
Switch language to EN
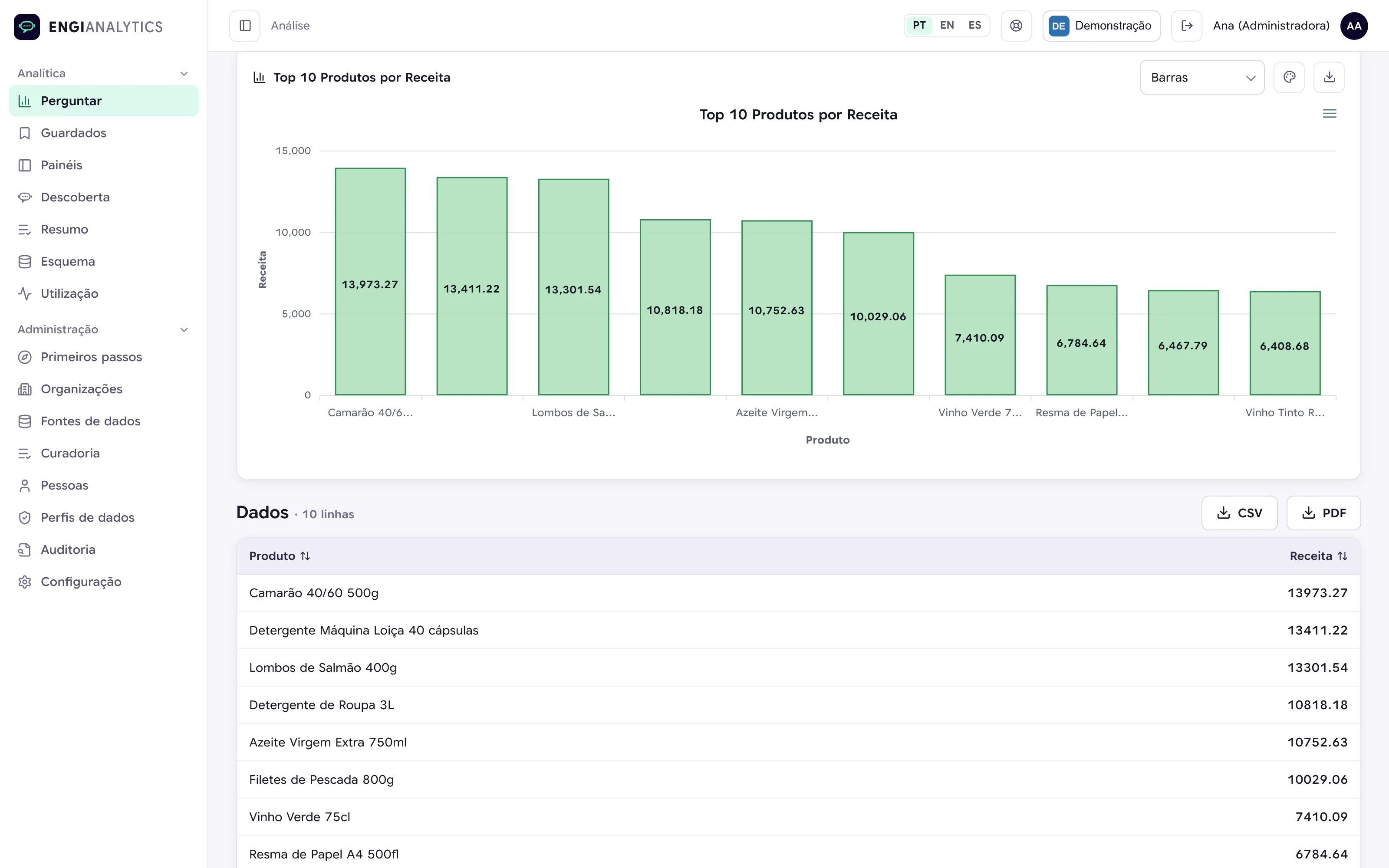coord(946,25)
